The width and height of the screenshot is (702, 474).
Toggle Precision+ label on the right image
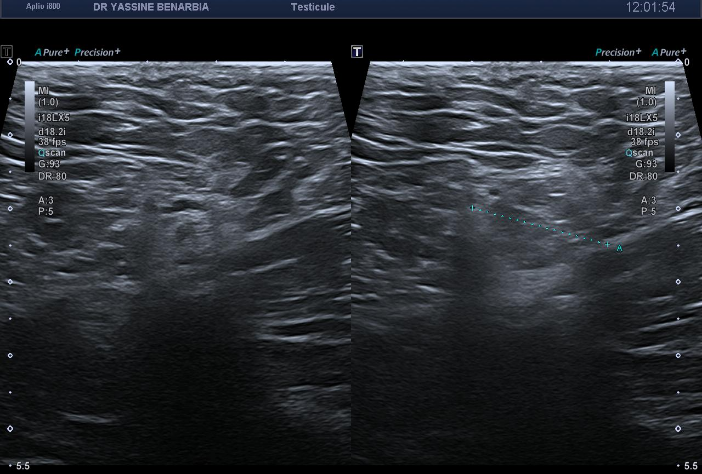(x=618, y=51)
